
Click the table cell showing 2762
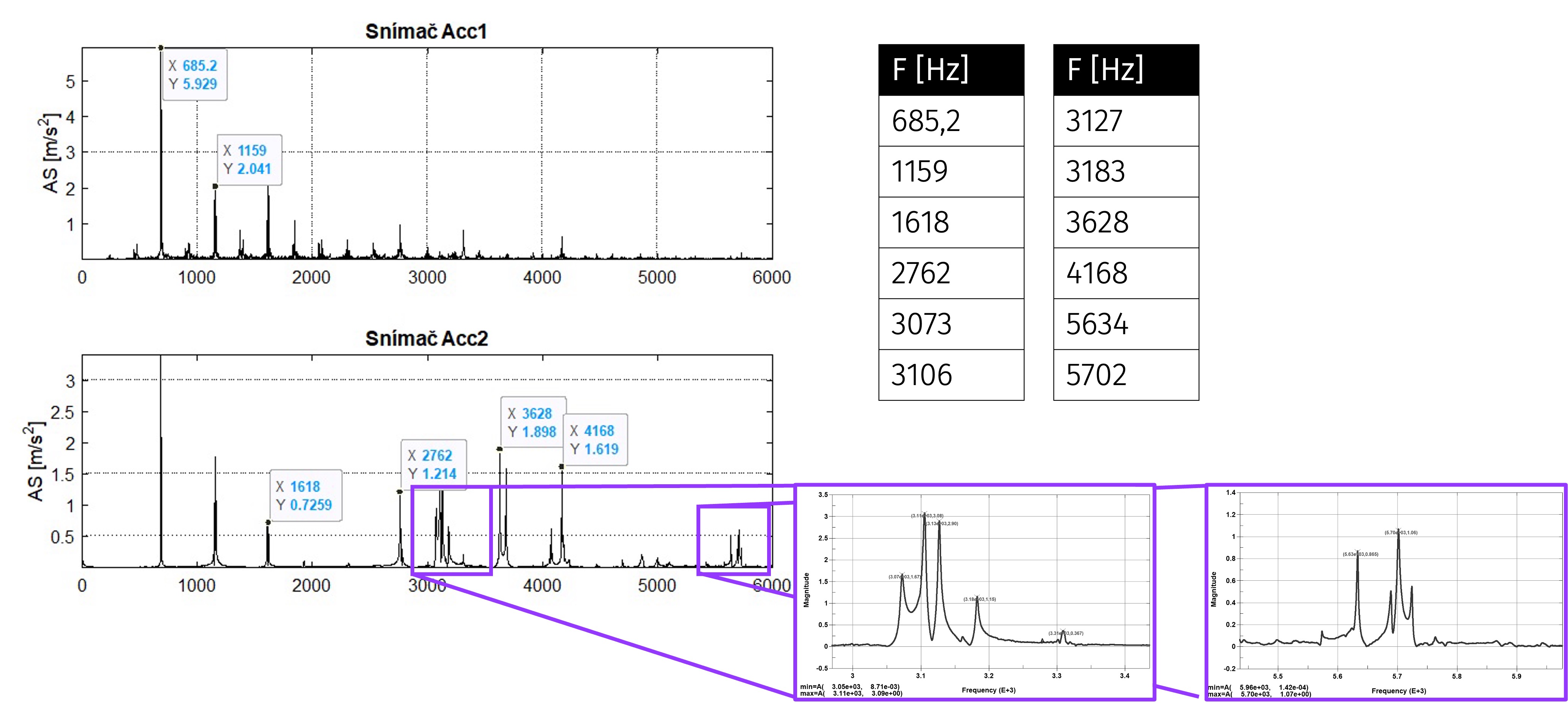951,273
